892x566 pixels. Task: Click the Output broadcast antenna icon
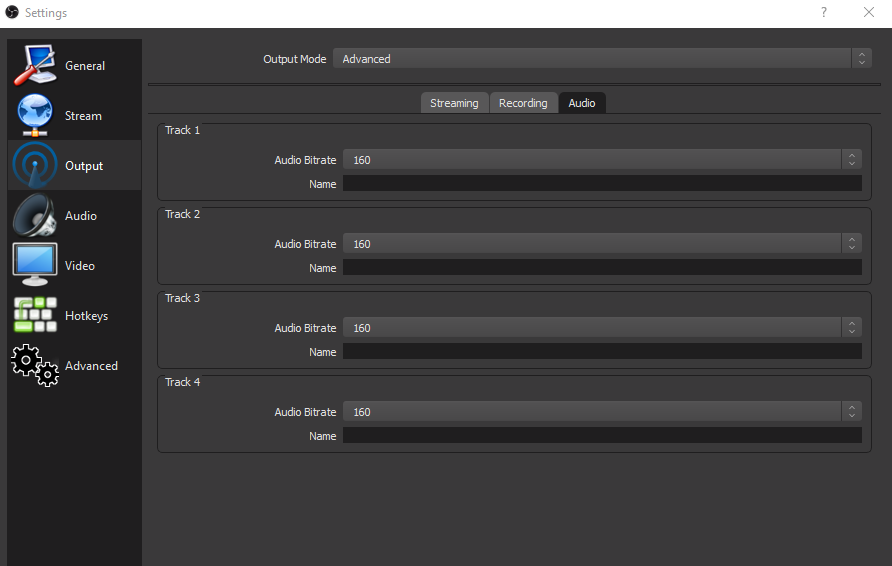35,165
